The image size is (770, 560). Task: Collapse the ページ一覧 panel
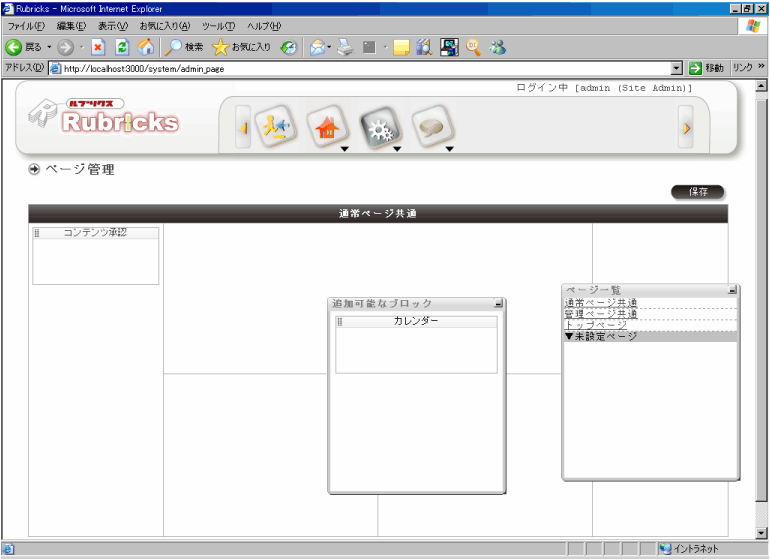[732, 290]
